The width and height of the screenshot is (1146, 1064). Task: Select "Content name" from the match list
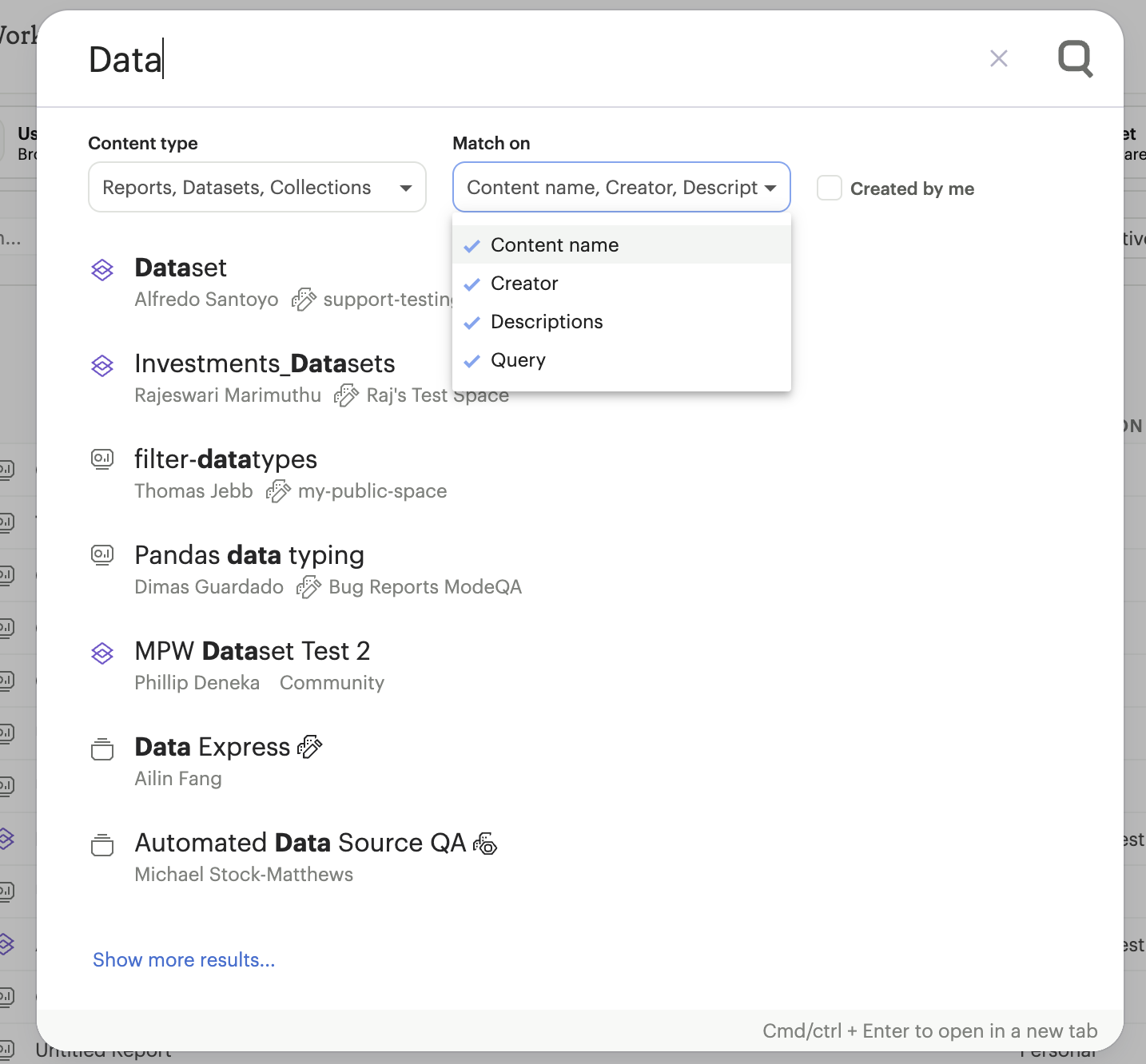pyautogui.click(x=555, y=245)
